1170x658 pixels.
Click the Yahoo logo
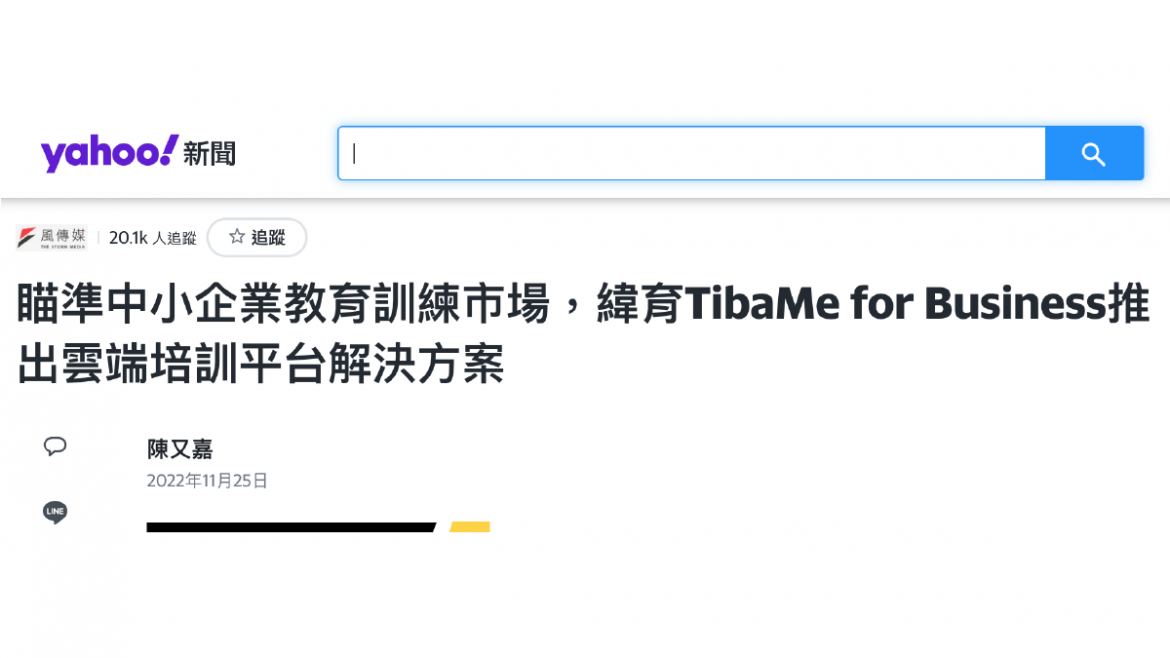coord(110,153)
